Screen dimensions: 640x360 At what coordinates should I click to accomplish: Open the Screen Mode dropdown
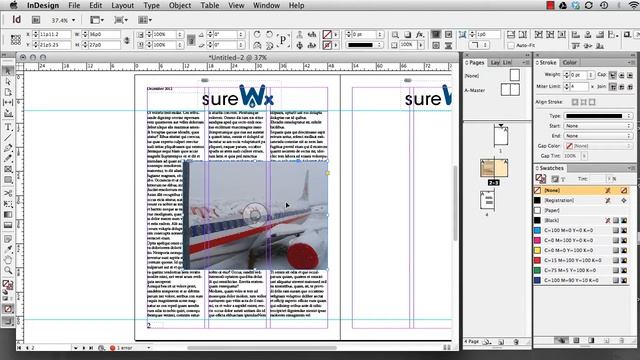tap(121, 20)
